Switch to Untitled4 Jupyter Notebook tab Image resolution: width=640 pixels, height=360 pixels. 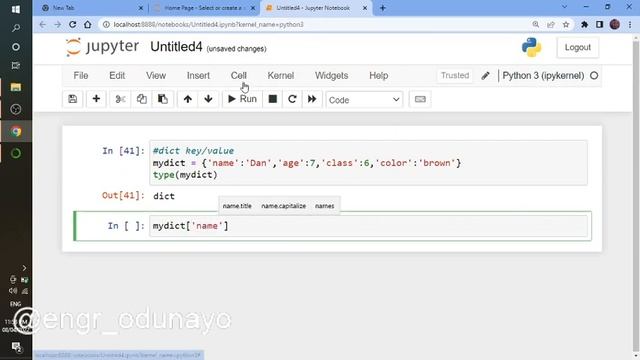pos(316,8)
